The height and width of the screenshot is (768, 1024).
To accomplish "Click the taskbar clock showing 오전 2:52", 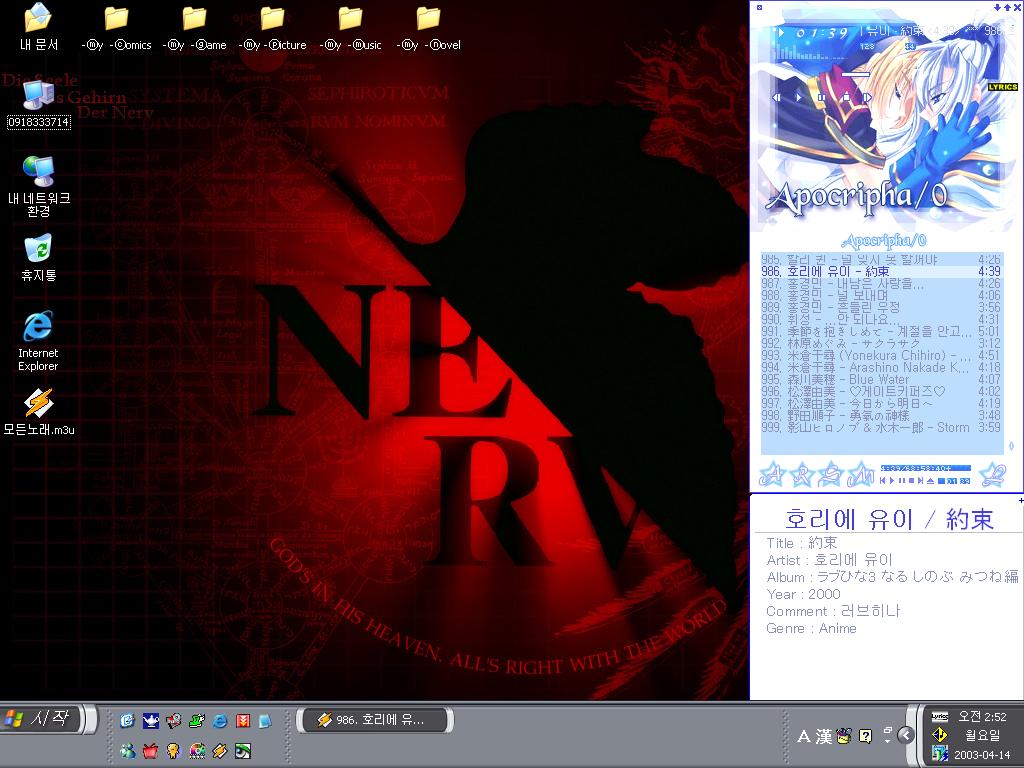I will (982, 716).
